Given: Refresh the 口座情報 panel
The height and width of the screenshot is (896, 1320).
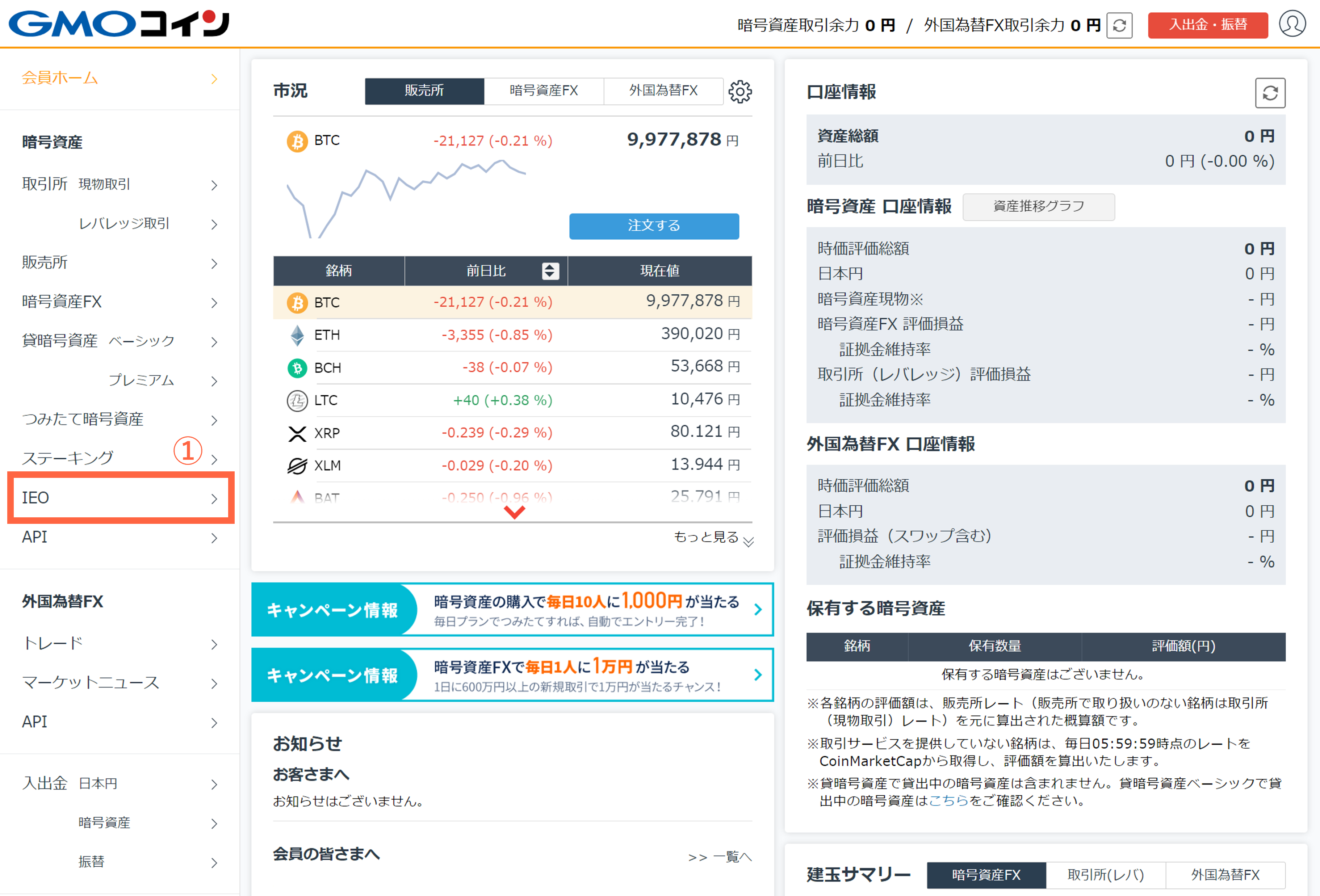Looking at the screenshot, I should (1271, 93).
